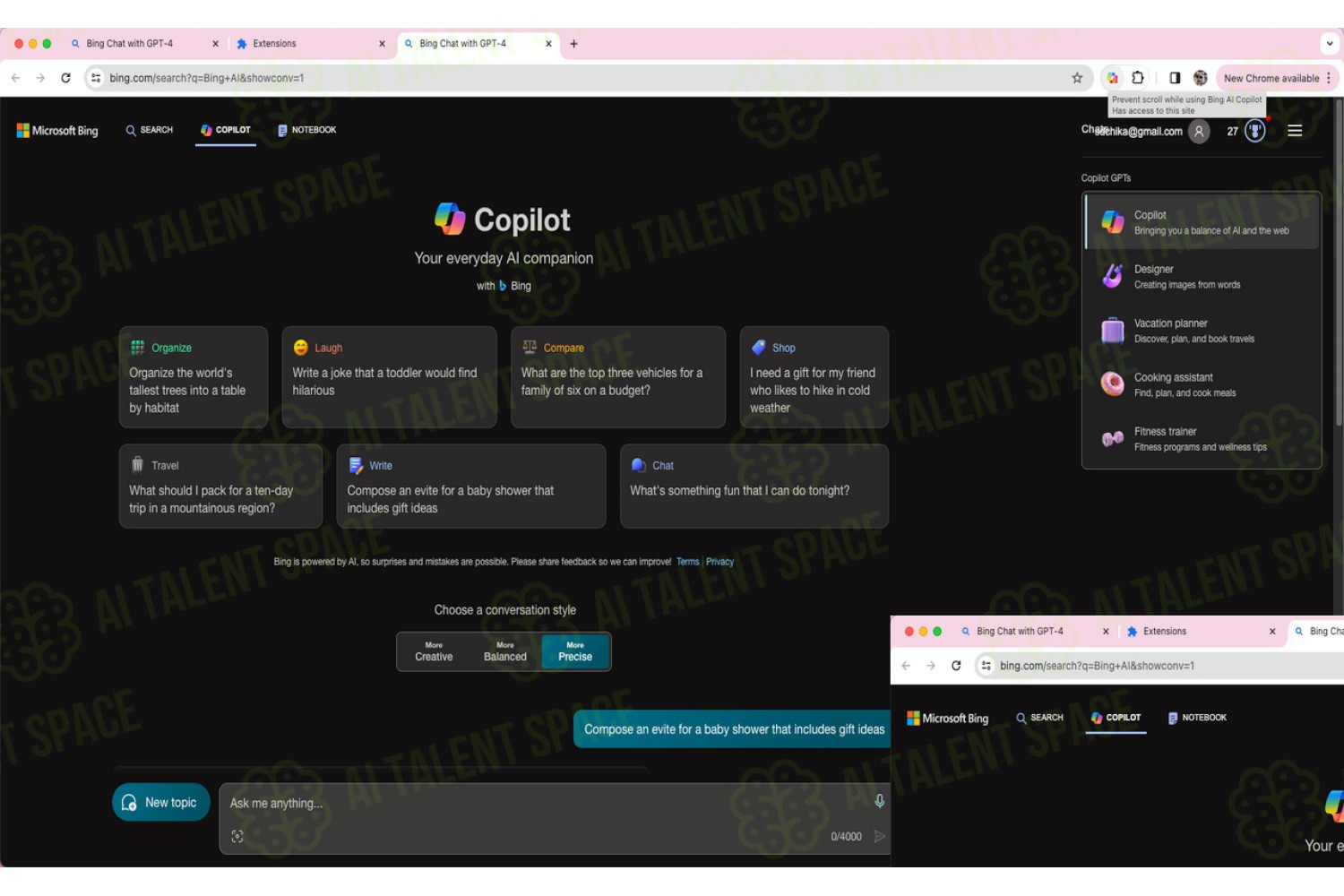Click the SEARCH tab in second window
Viewport: 1344px width, 896px height.
[1040, 718]
